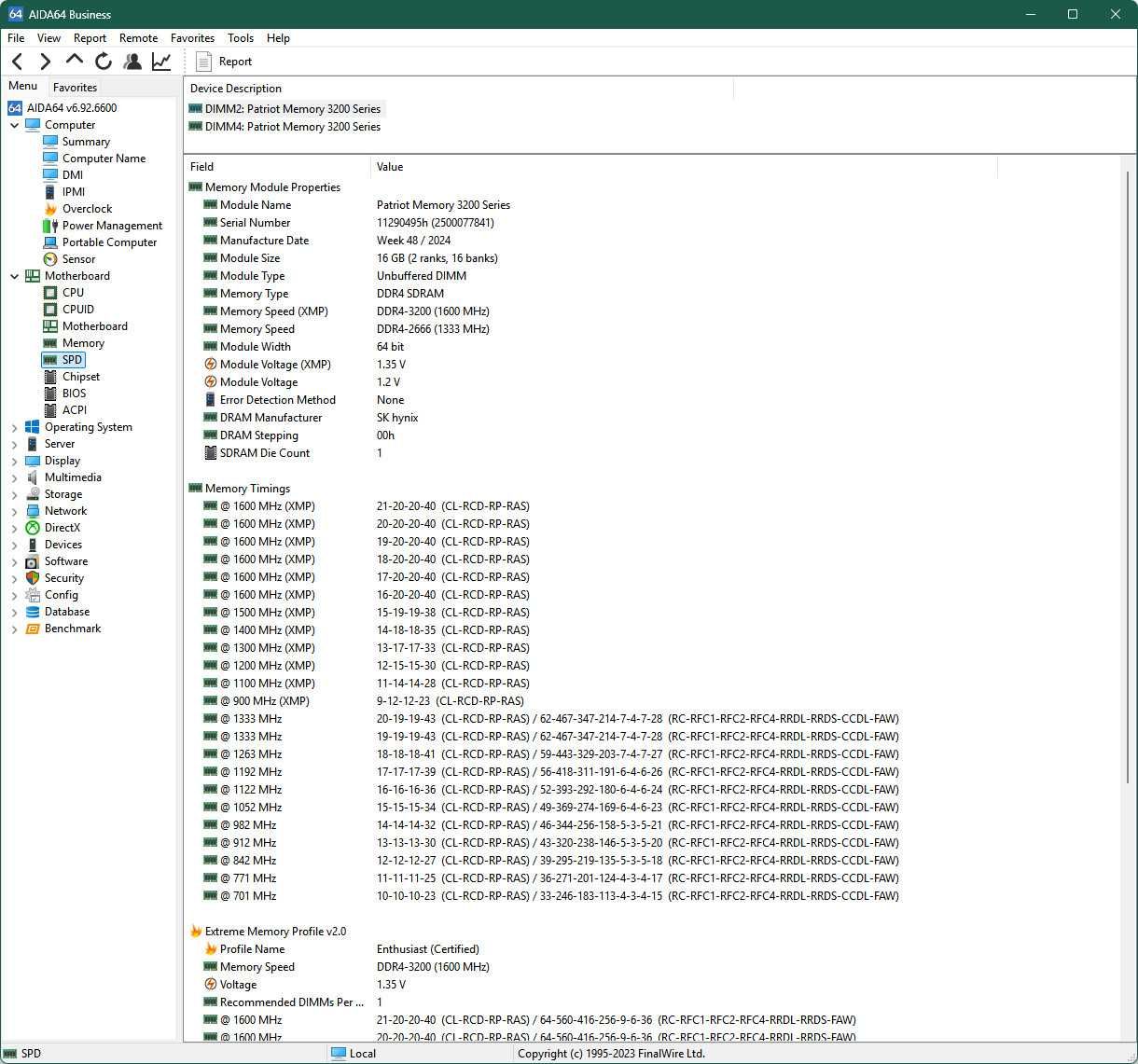Select the Benchmark icon
The height and width of the screenshot is (1064, 1138).
(x=33, y=629)
